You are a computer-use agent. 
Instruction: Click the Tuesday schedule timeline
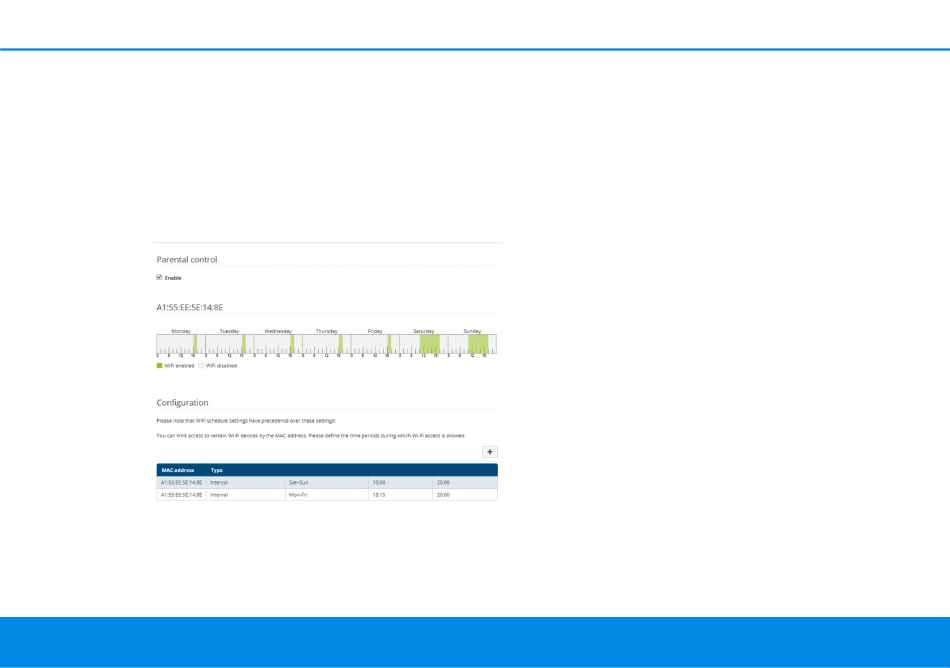230,344
